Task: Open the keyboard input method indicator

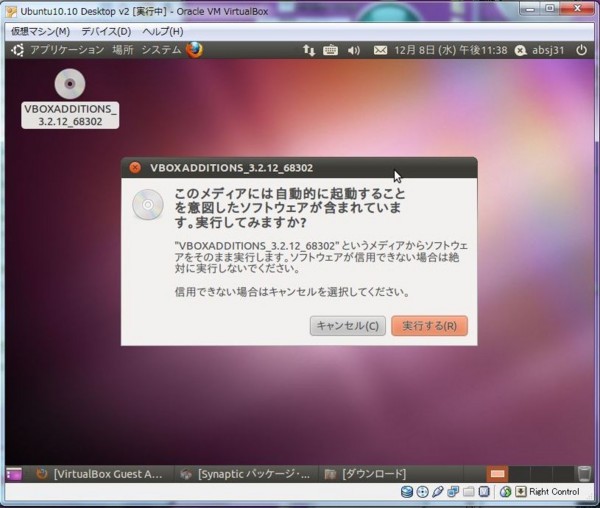Action: 330,50
